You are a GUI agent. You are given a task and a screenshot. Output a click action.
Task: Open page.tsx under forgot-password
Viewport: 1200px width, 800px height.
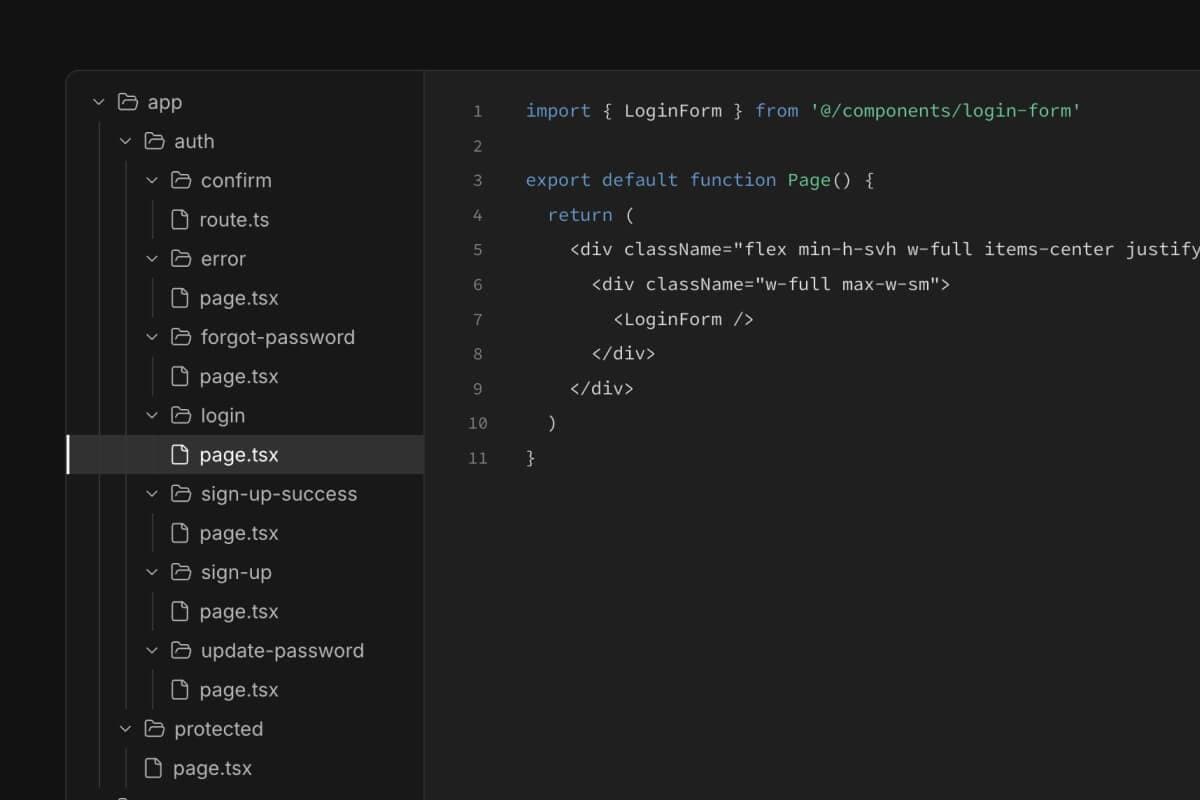click(x=240, y=376)
